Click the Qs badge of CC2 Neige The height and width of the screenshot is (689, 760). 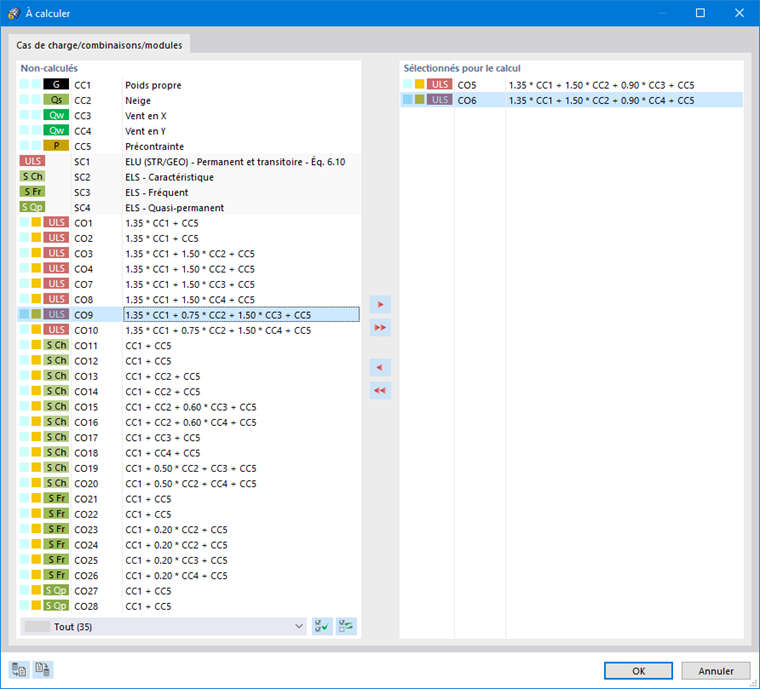click(56, 100)
